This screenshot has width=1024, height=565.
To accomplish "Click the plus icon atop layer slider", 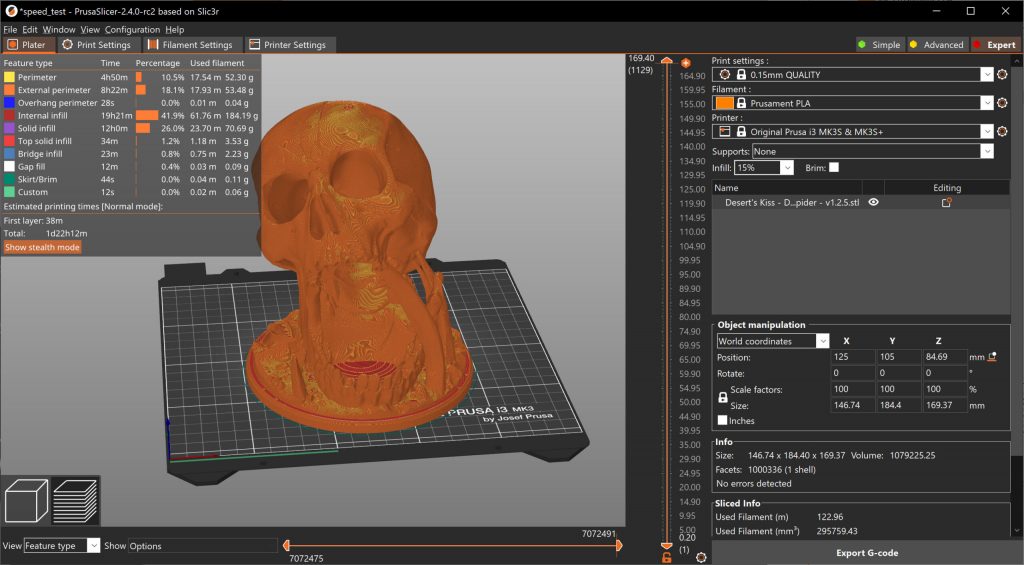I will (x=686, y=63).
